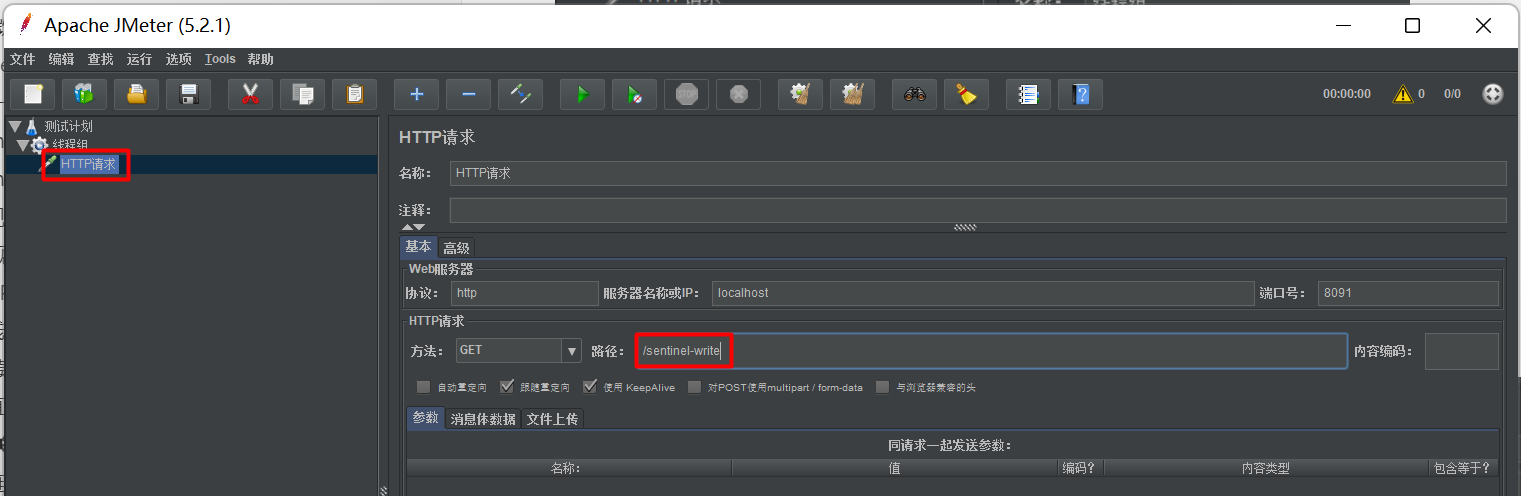Click the Copy toolbar icon

tap(302, 94)
